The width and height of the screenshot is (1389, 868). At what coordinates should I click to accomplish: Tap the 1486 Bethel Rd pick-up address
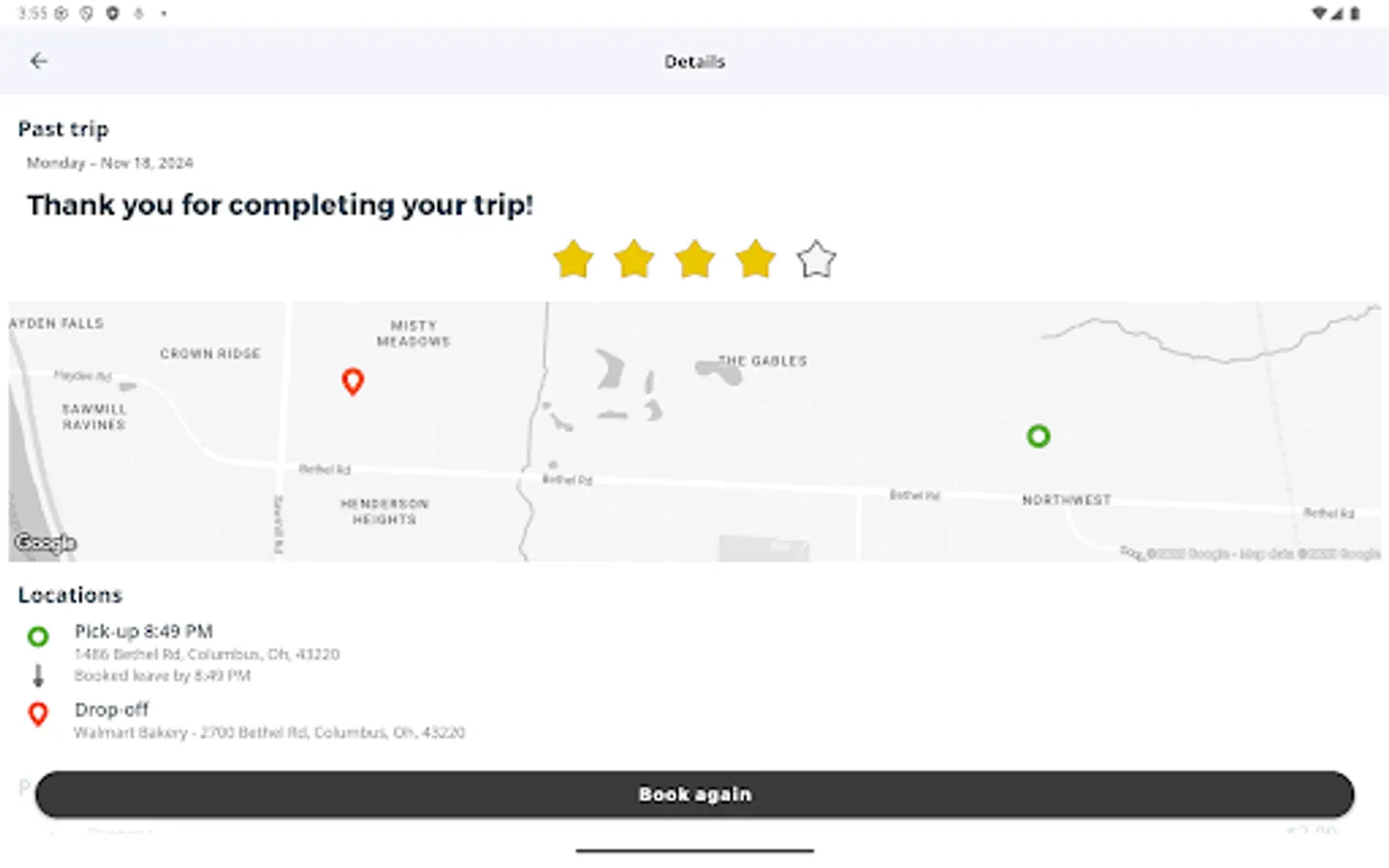[x=207, y=655]
